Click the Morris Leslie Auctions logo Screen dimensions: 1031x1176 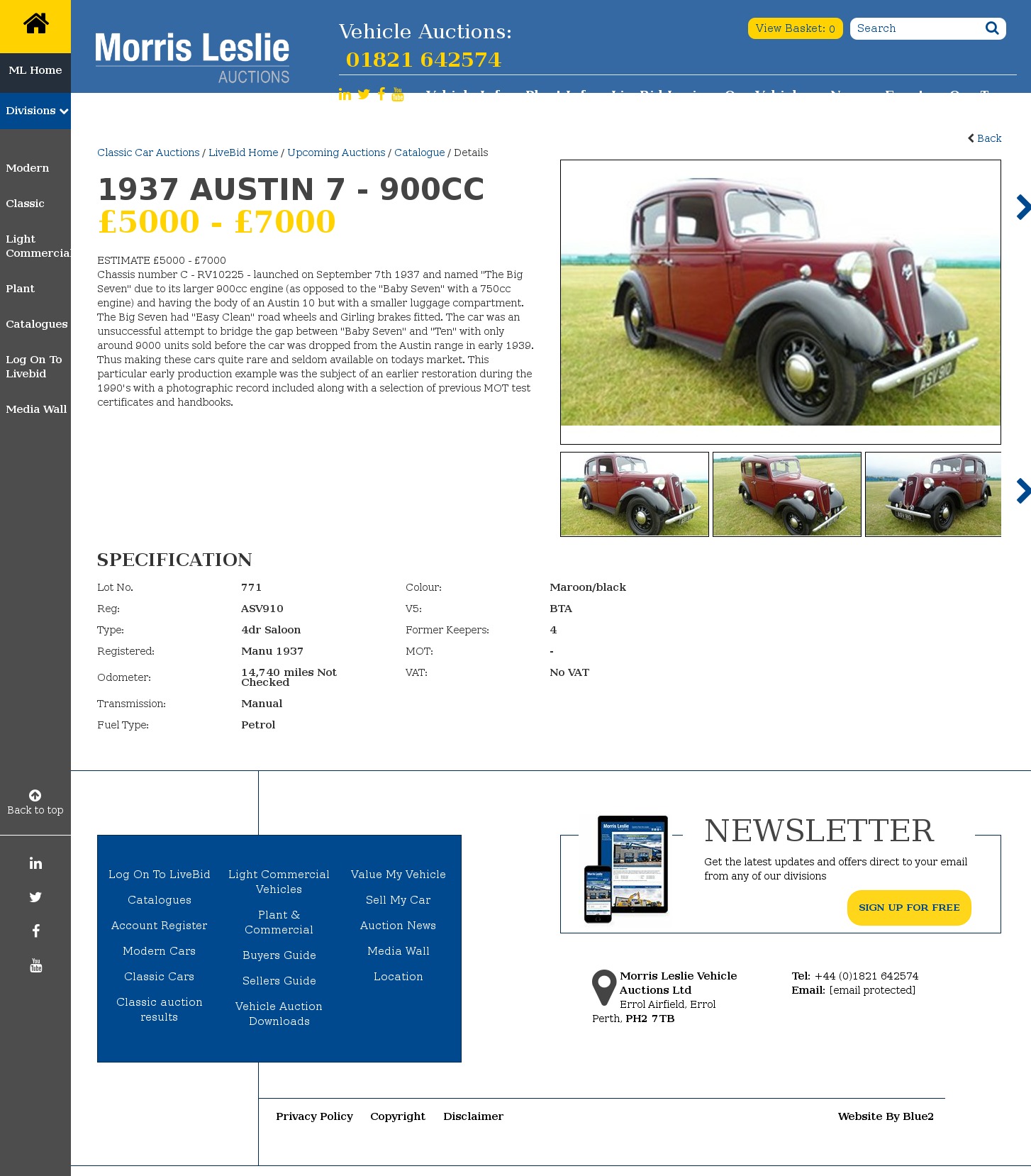192,57
